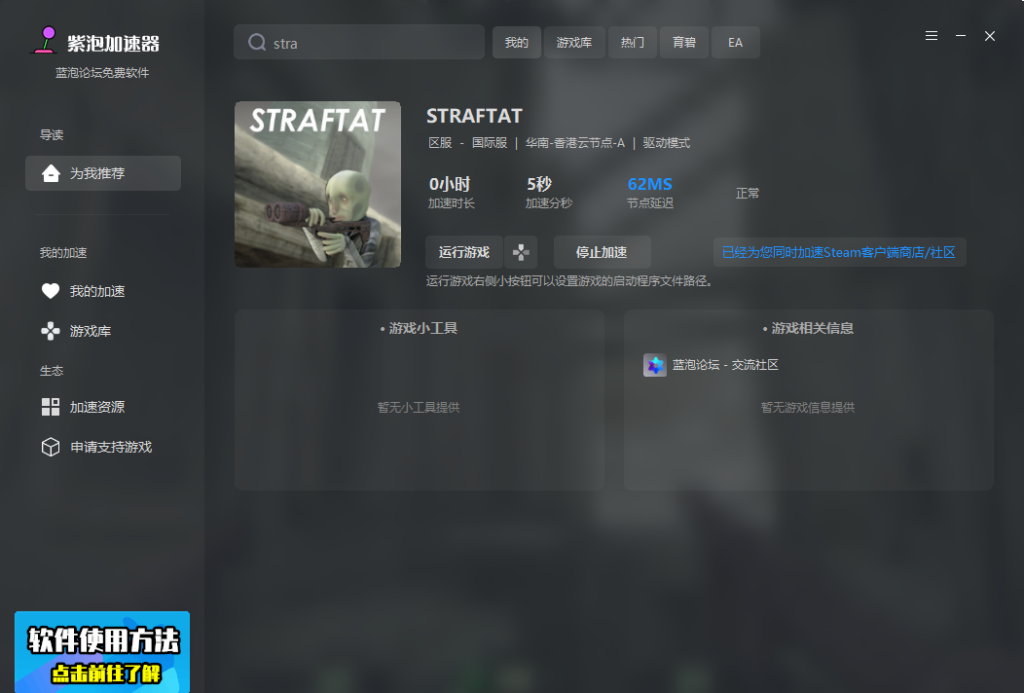Click the 软件使用方法 banner at bottom

(103, 652)
